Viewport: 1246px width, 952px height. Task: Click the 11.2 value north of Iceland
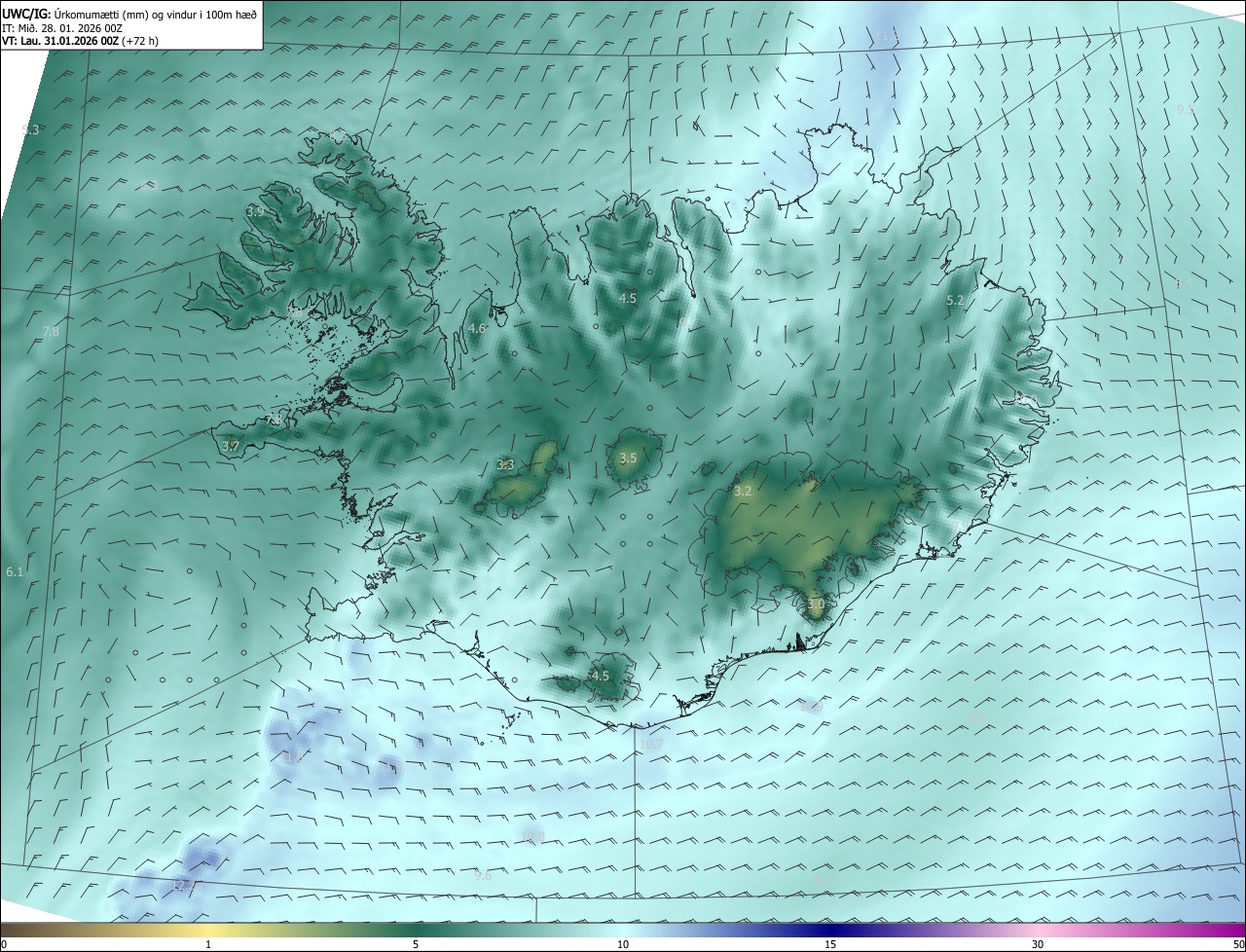(x=886, y=36)
